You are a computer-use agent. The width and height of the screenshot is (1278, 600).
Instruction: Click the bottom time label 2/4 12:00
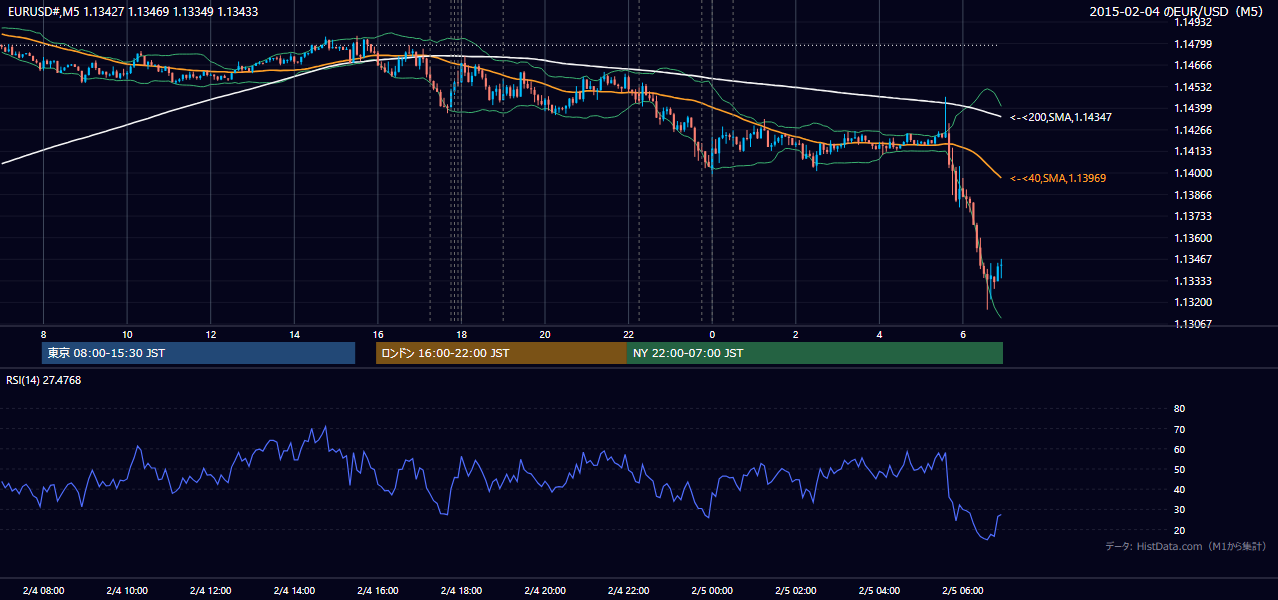tap(210, 591)
